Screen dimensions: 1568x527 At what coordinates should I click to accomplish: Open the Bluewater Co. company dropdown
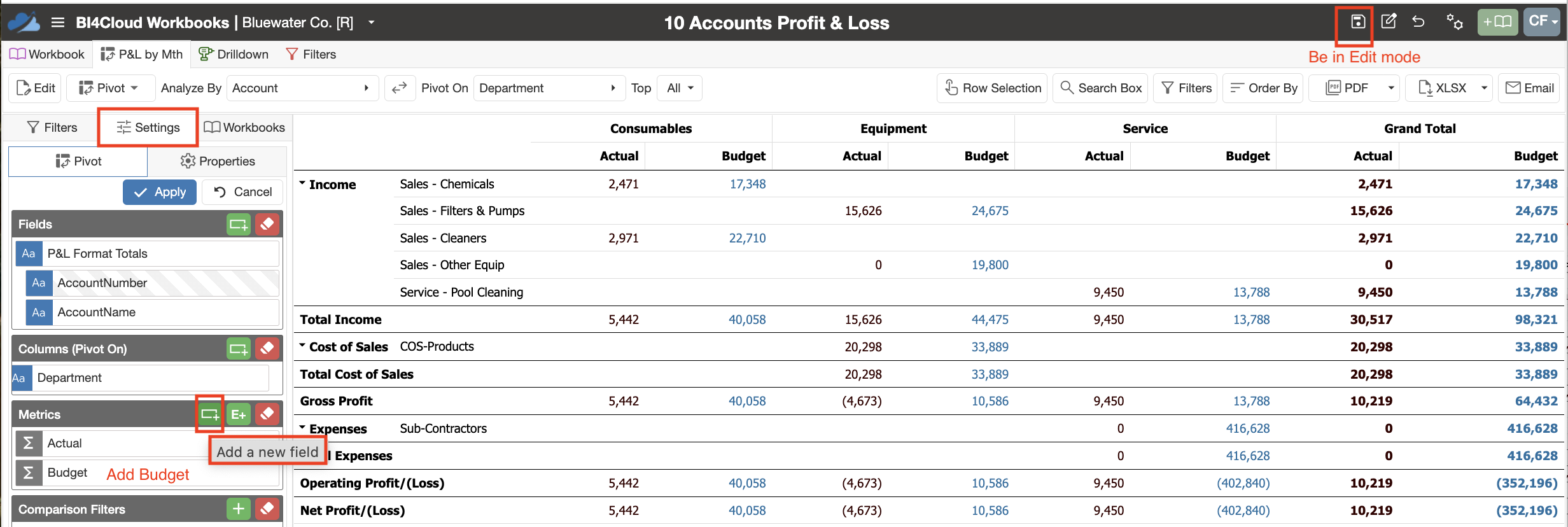(x=372, y=22)
